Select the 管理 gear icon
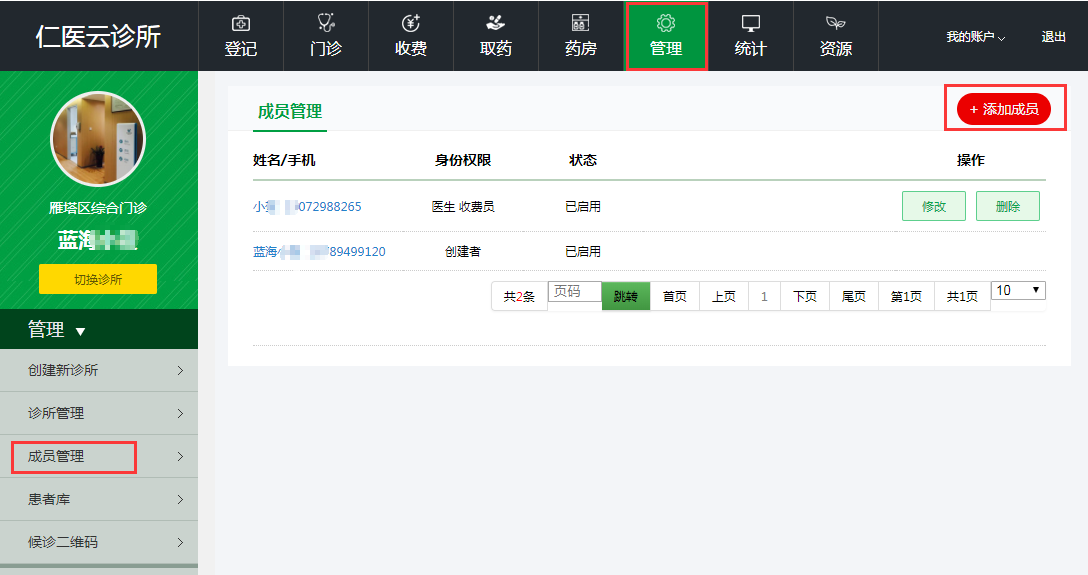The image size is (1088, 575). coord(666,23)
